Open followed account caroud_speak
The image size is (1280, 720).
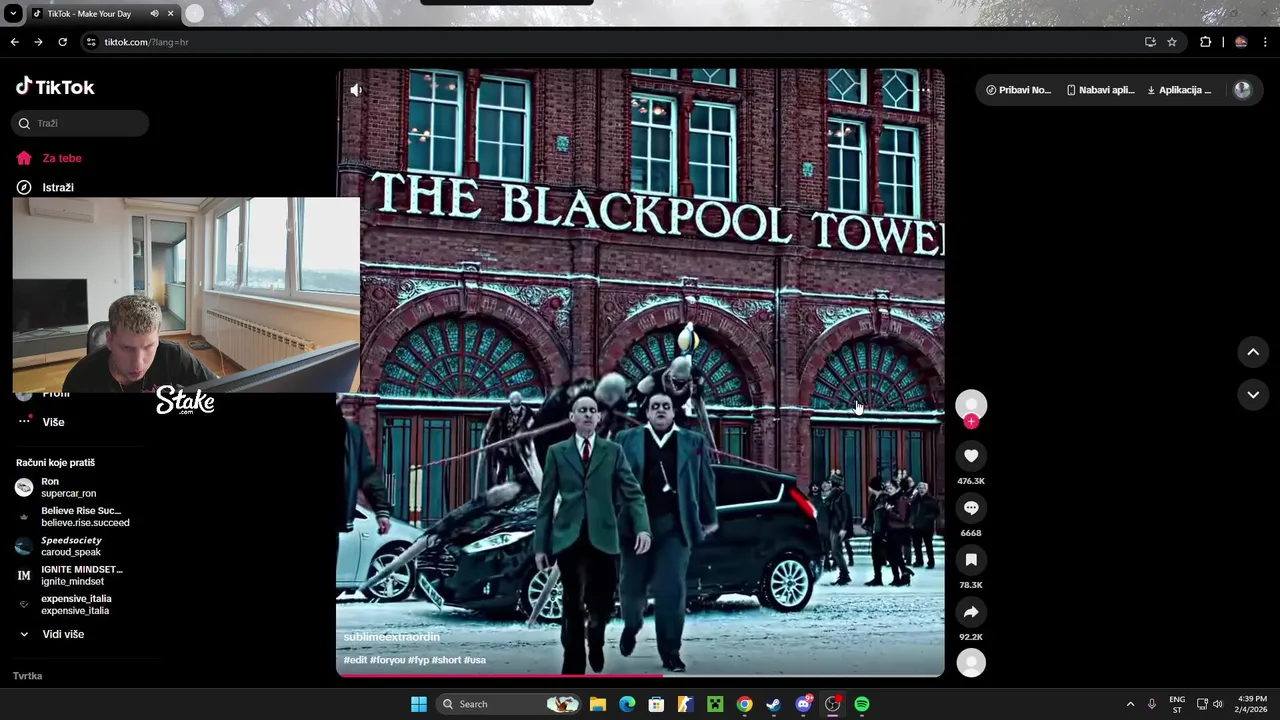(x=70, y=546)
